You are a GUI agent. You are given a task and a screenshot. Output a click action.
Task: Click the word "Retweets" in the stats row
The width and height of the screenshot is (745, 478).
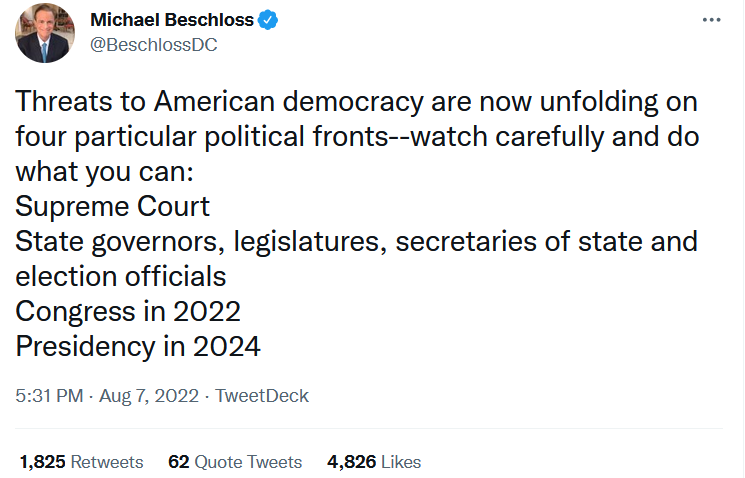[106, 462]
